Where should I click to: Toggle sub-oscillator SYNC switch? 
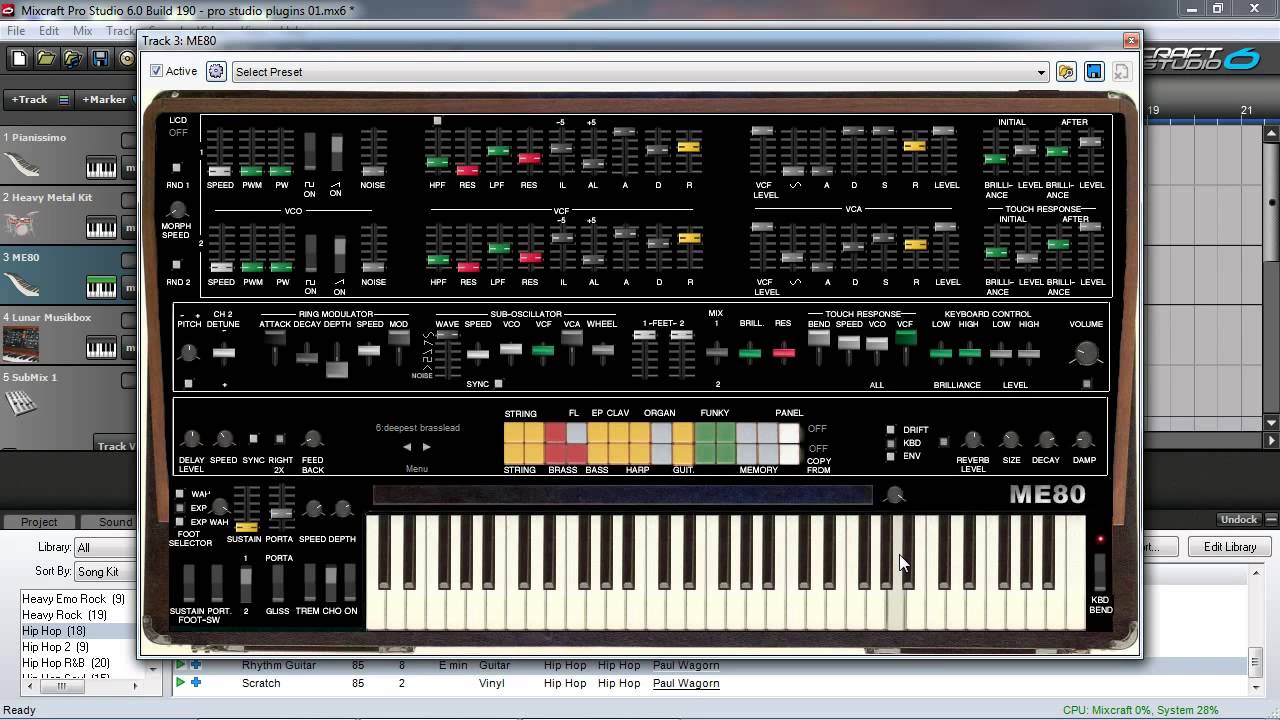(x=499, y=384)
